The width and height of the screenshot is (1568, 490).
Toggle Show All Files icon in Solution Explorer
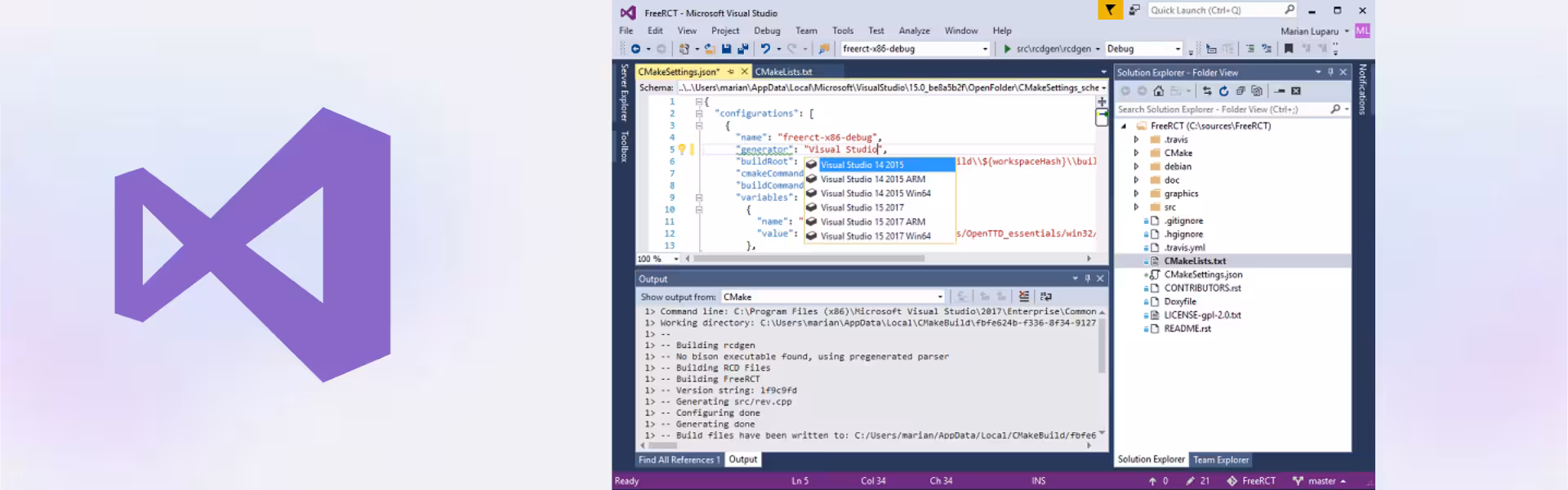pyautogui.click(x=1257, y=91)
